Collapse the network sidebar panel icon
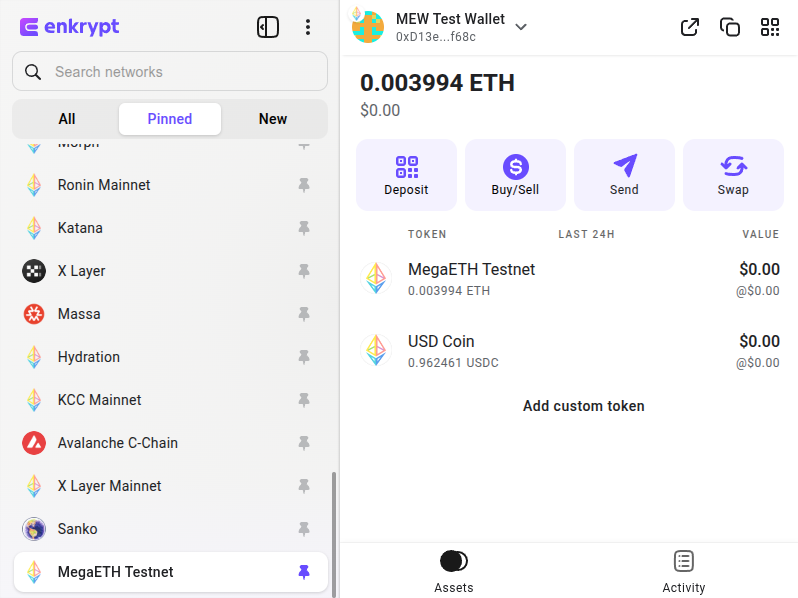Screen dimensions: 798x598 pyautogui.click(x=268, y=27)
